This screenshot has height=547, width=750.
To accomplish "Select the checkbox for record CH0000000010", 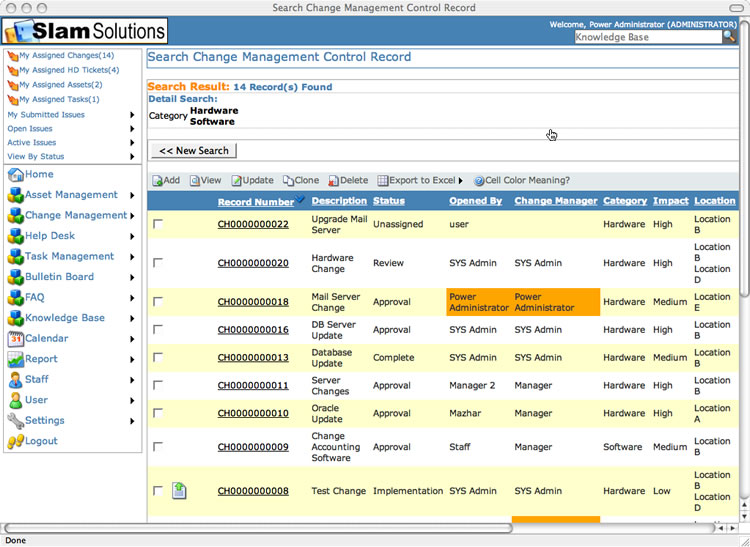I will [158, 413].
